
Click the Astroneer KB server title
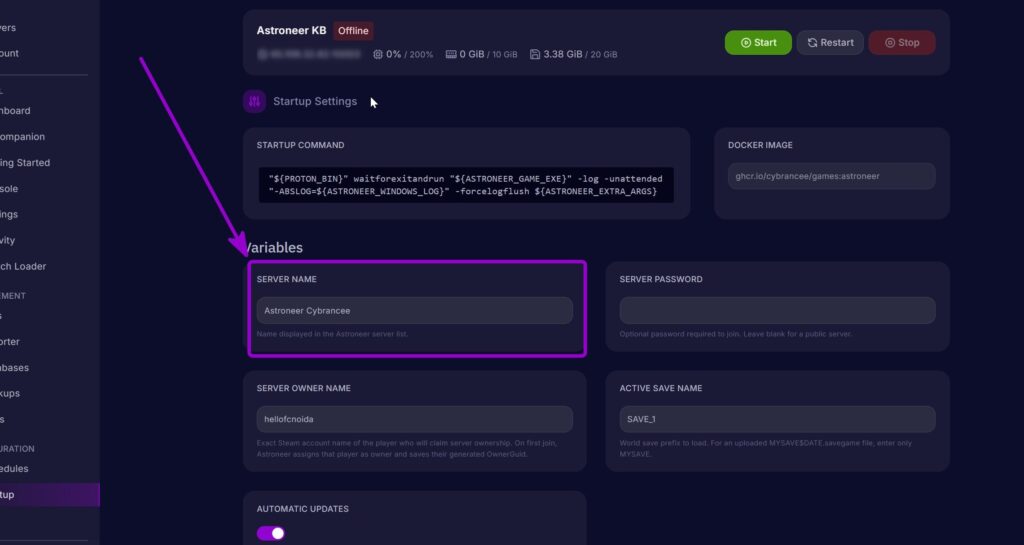tap(291, 31)
